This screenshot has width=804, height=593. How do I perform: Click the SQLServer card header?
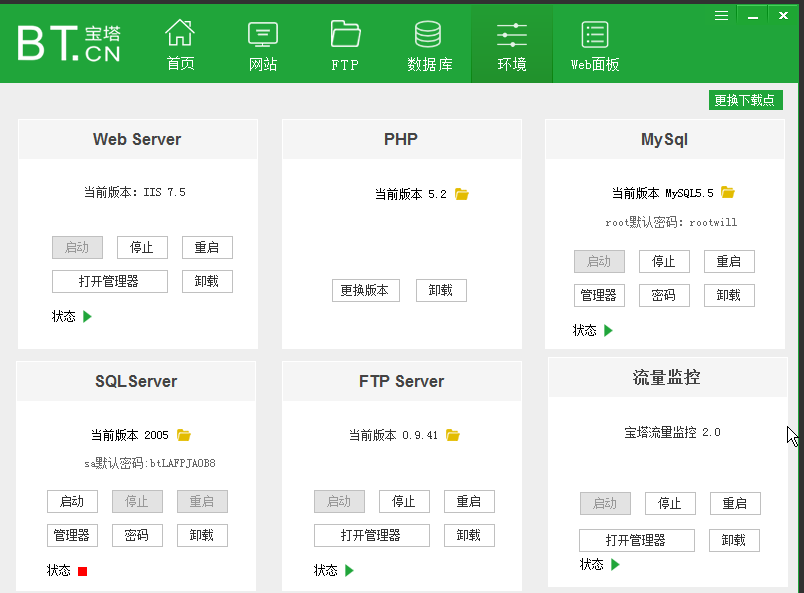136,382
